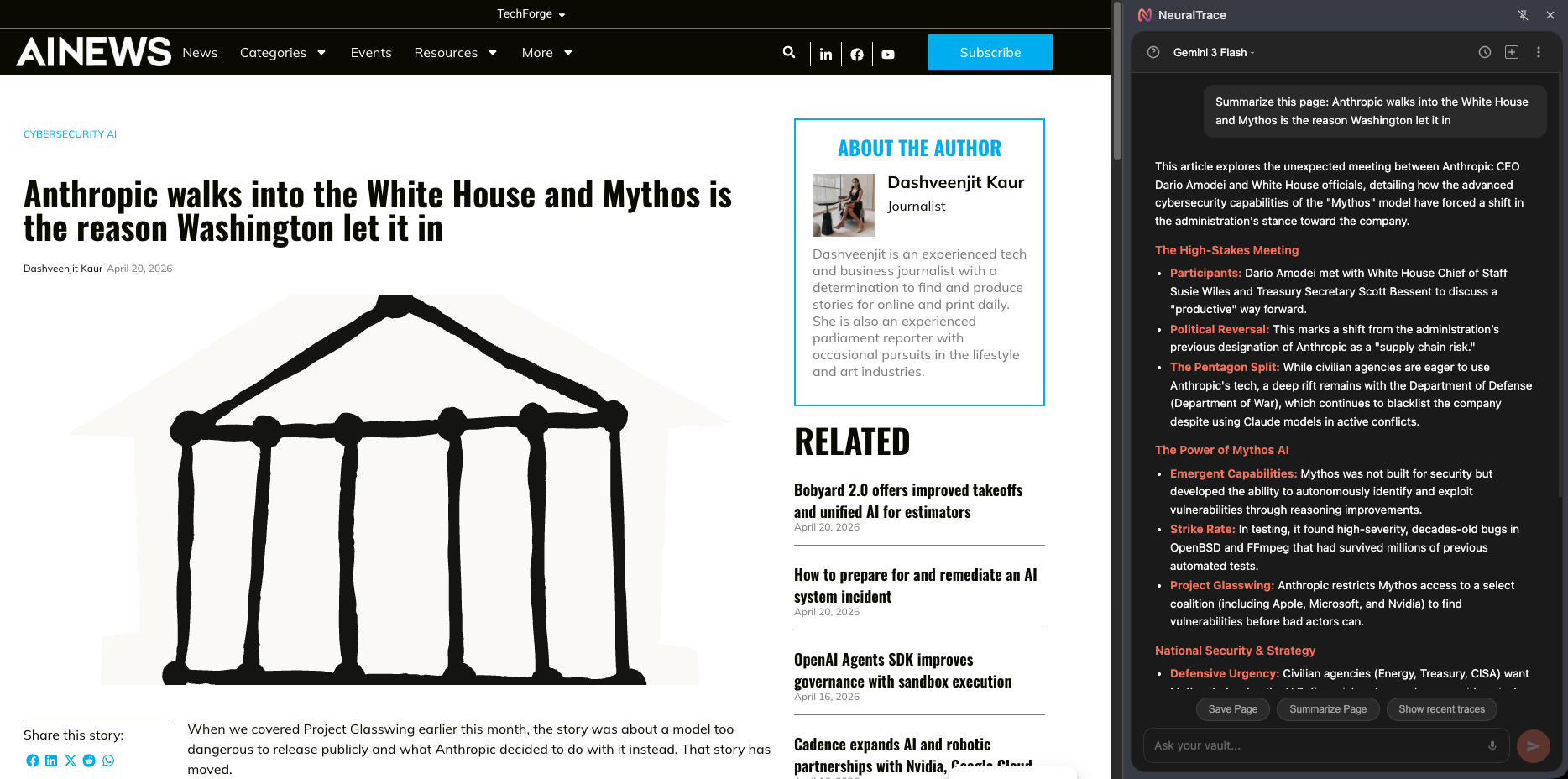Unpin the NeuralTrace side panel
The image size is (1568, 779).
tap(1523, 15)
